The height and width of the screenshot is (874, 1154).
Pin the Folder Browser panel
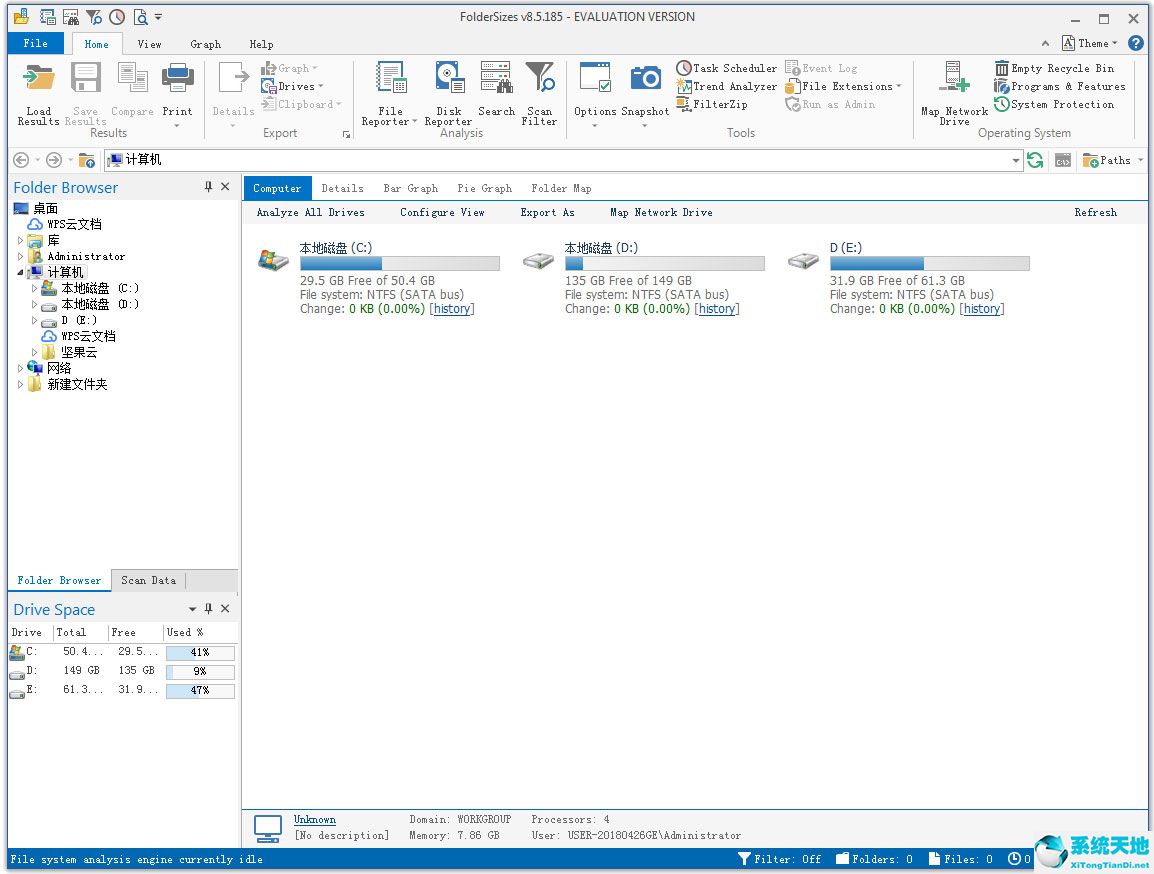pyautogui.click(x=208, y=187)
